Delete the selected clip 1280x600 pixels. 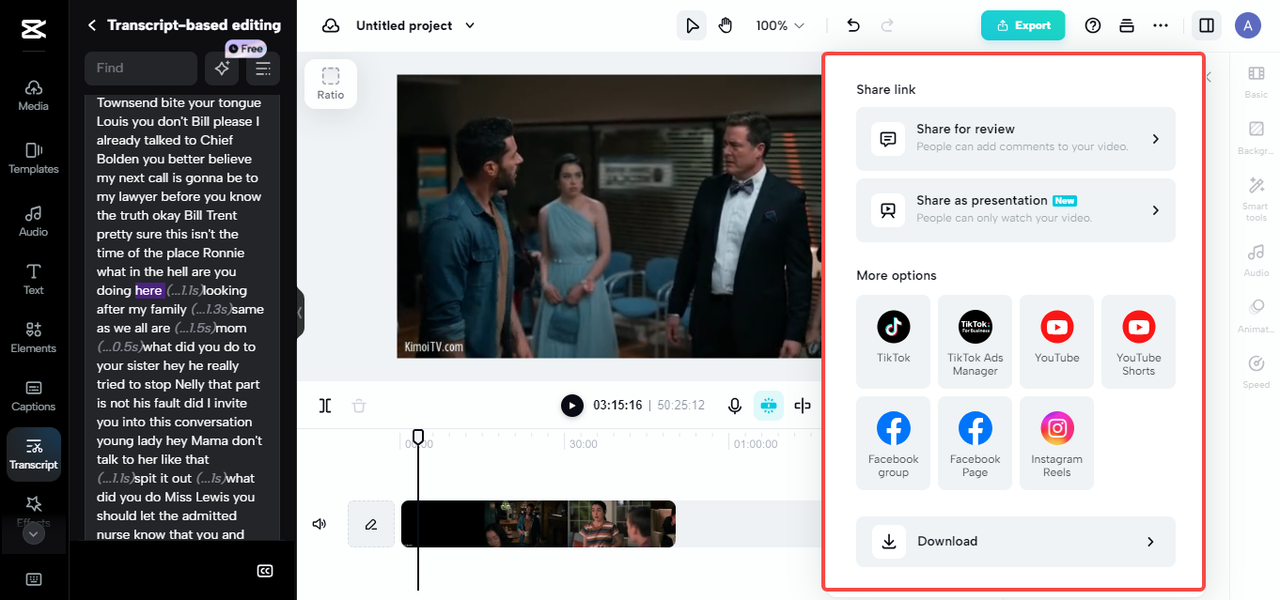click(x=359, y=405)
